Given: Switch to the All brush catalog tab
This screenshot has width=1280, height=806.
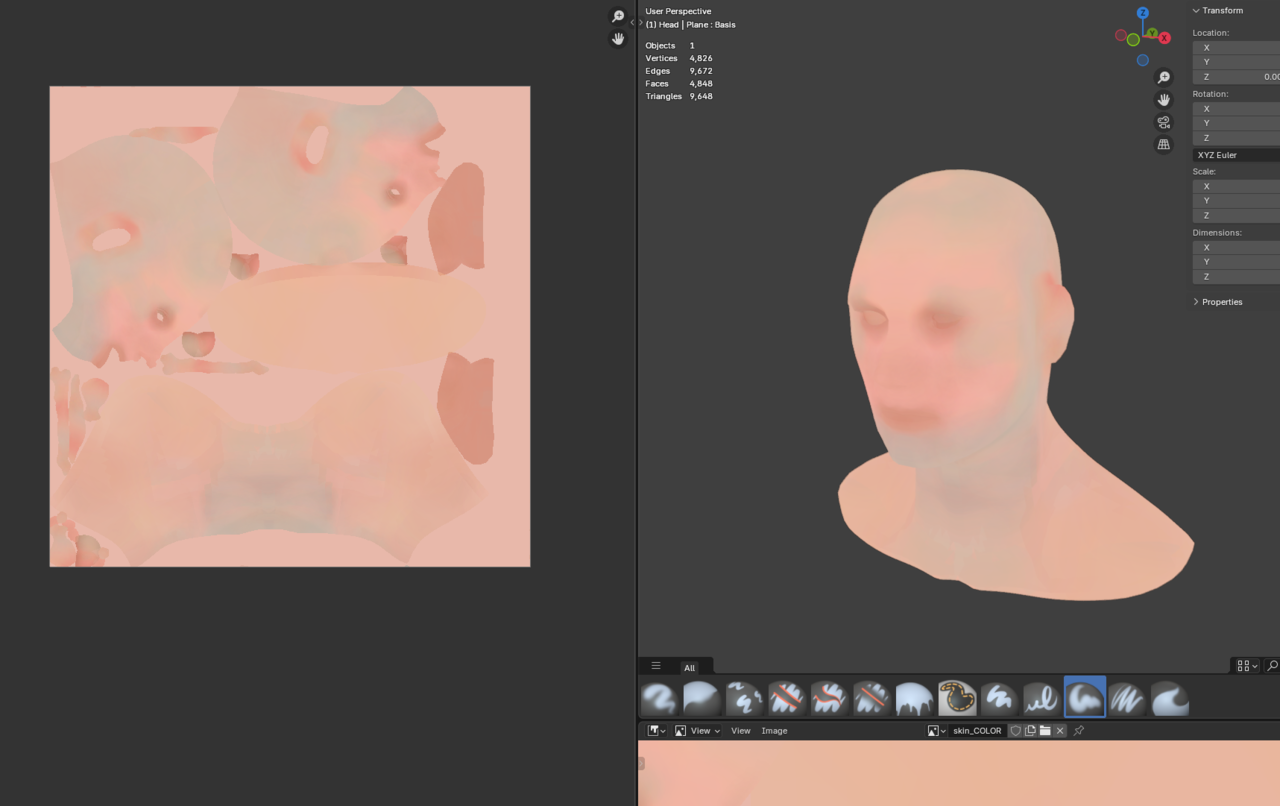Looking at the screenshot, I should (x=689, y=668).
